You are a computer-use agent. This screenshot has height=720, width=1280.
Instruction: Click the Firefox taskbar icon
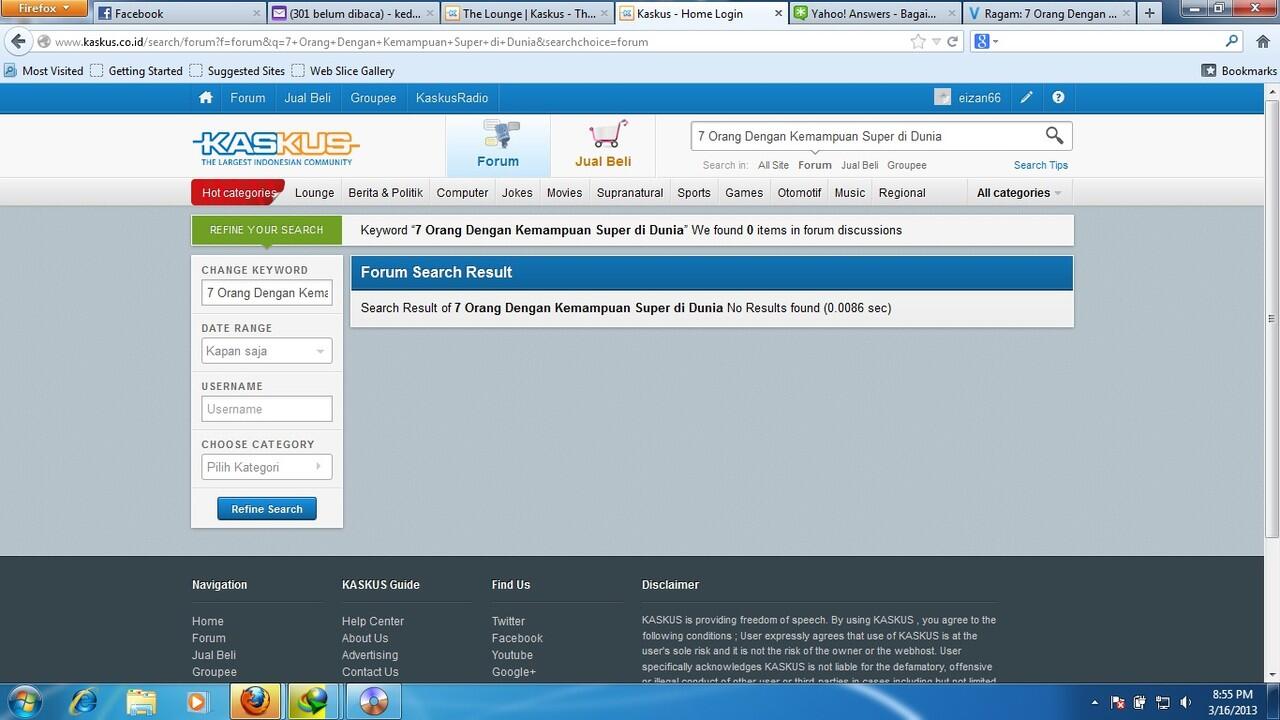click(255, 701)
